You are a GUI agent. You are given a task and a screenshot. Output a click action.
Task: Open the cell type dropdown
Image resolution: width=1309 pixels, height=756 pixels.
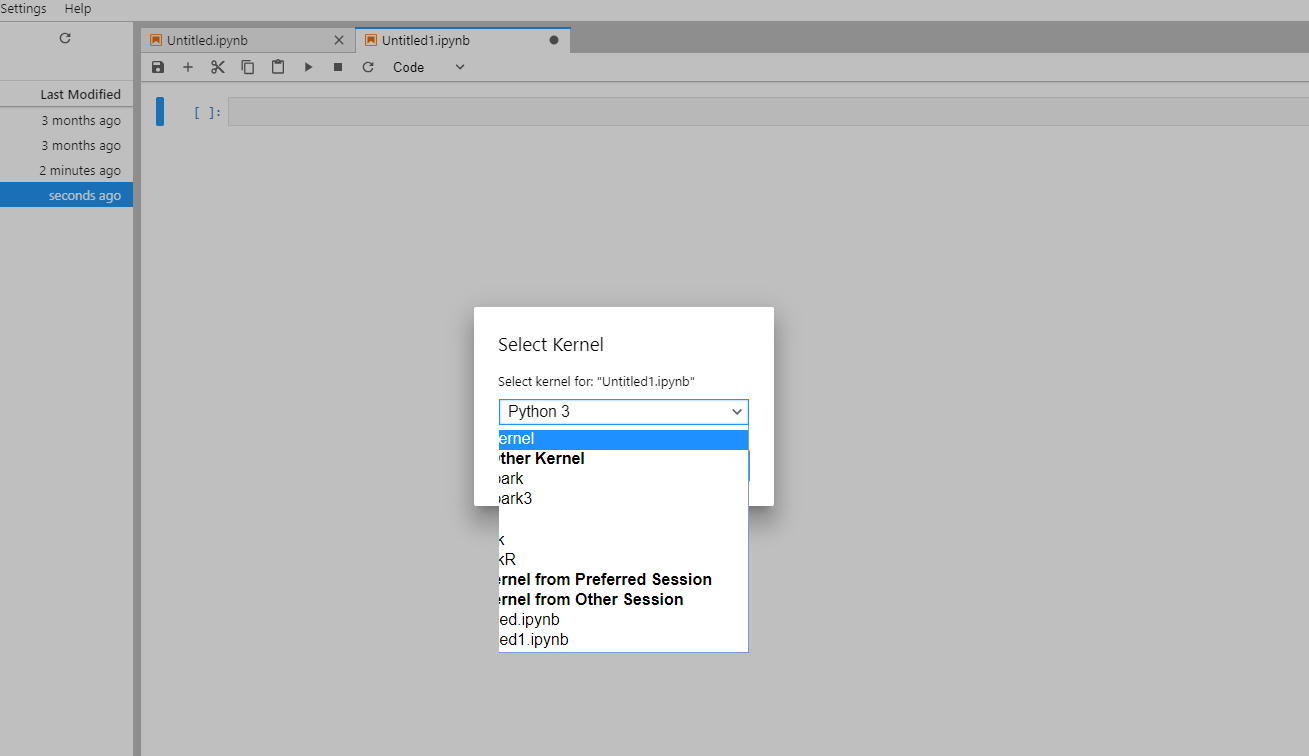459,67
